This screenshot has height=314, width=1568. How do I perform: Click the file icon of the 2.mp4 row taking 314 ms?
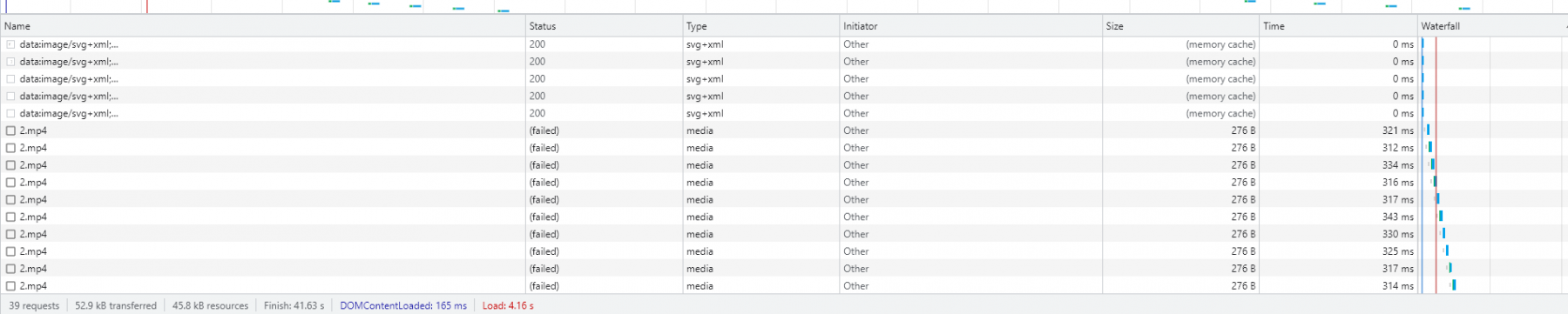click(10, 286)
